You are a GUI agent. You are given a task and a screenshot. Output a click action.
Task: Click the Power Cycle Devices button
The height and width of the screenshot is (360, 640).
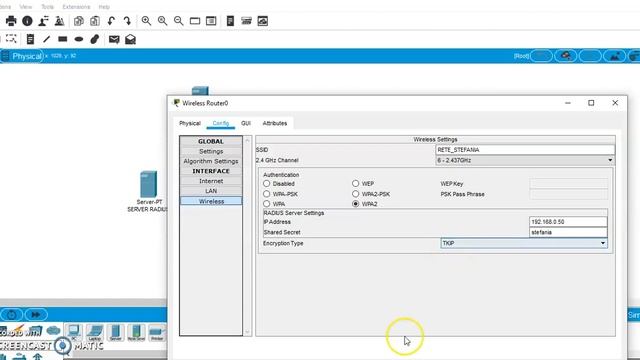pos(11,315)
